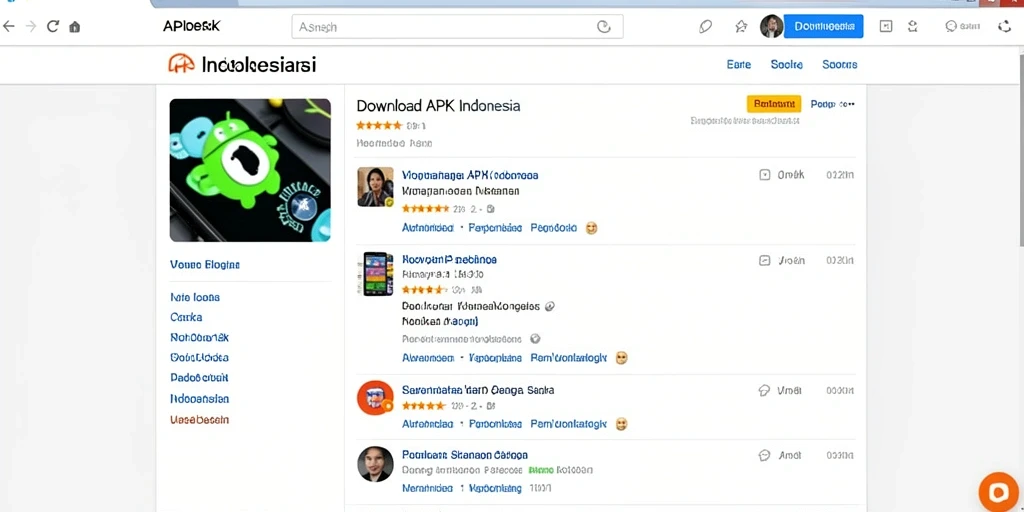Open the woman's avatar in first listing
The height and width of the screenshot is (512, 1024).
point(376,187)
